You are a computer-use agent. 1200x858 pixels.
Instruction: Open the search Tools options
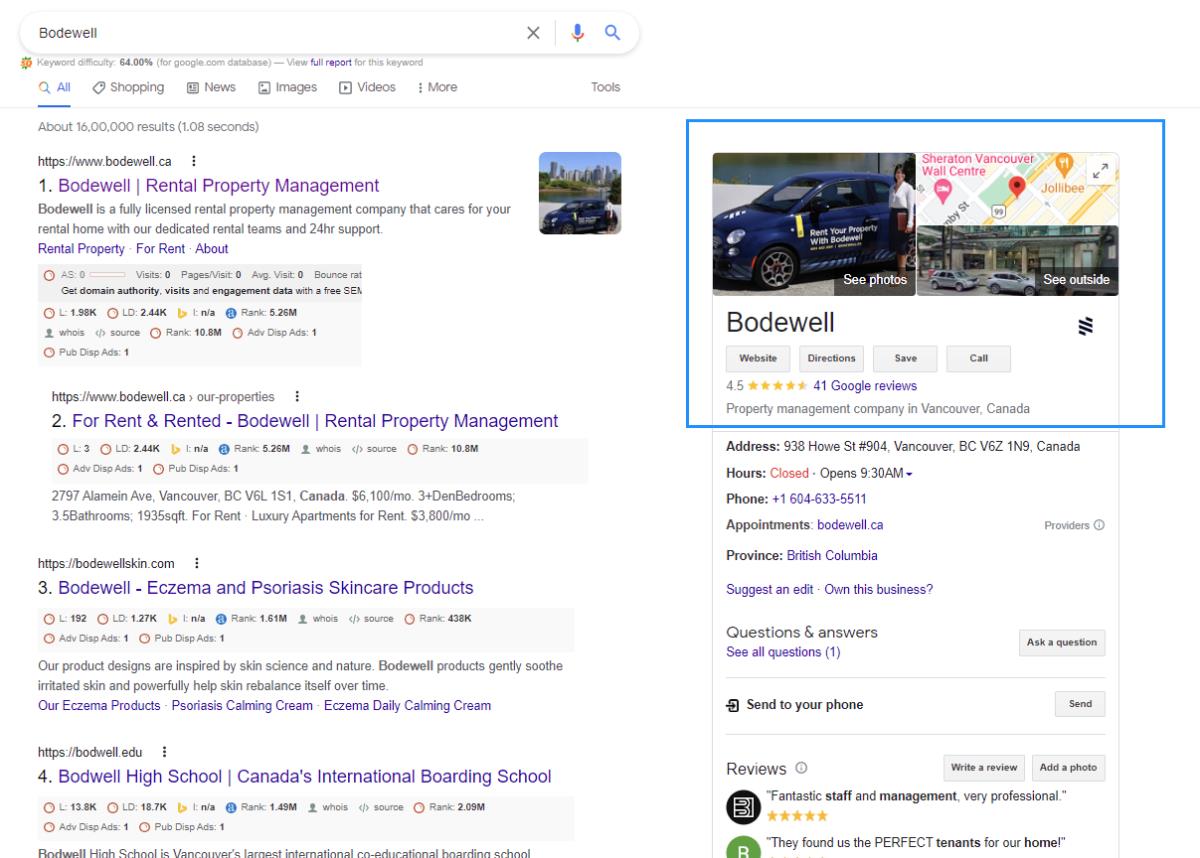(x=605, y=87)
